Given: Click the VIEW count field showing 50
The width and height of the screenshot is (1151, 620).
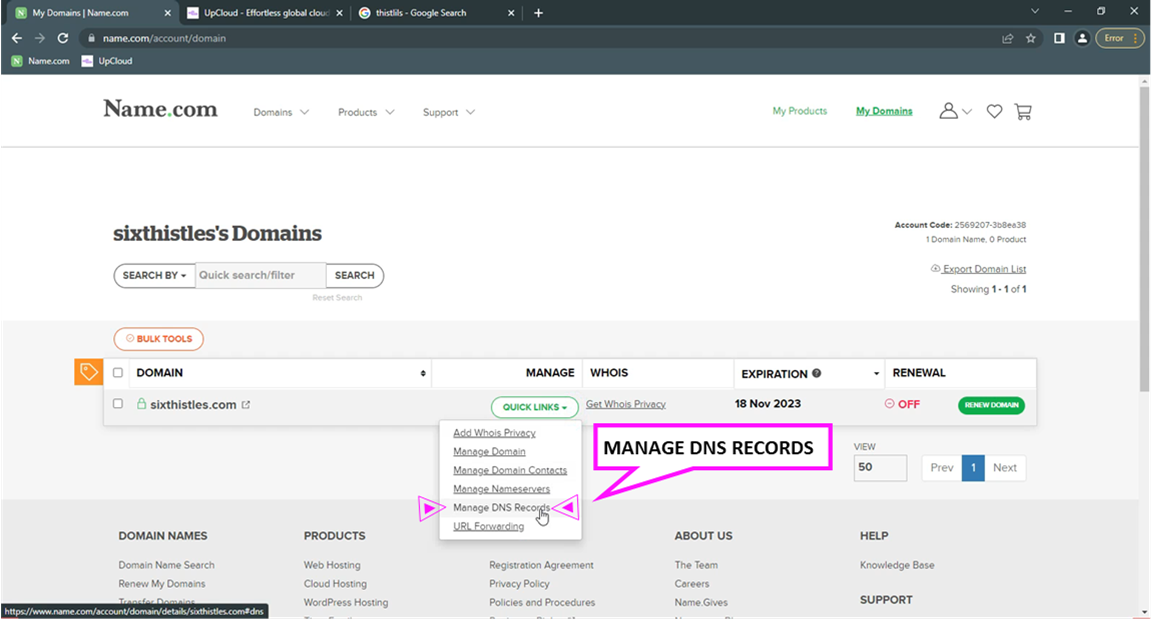Looking at the screenshot, I should pyautogui.click(x=880, y=467).
